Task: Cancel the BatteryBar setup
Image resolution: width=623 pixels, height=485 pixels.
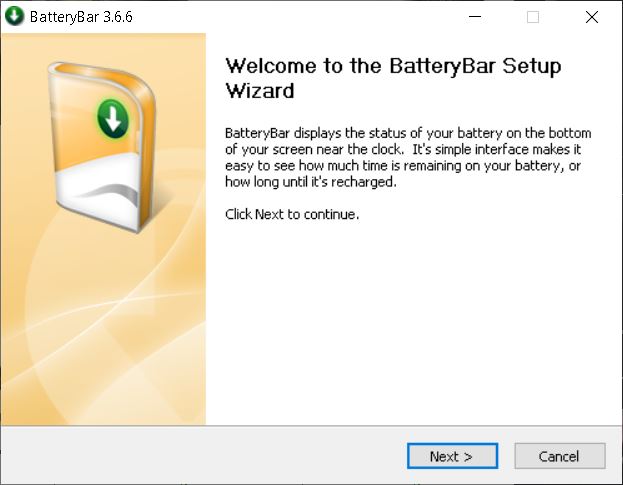Action: click(x=559, y=456)
